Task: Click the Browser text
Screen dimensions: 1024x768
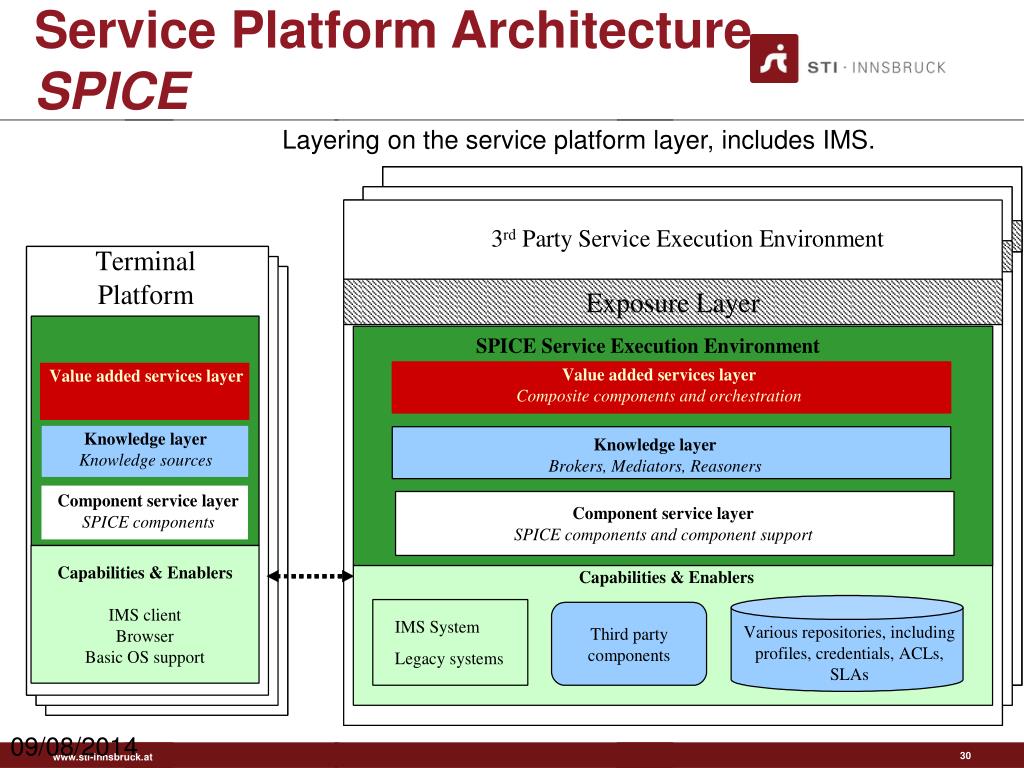Action: (144, 636)
